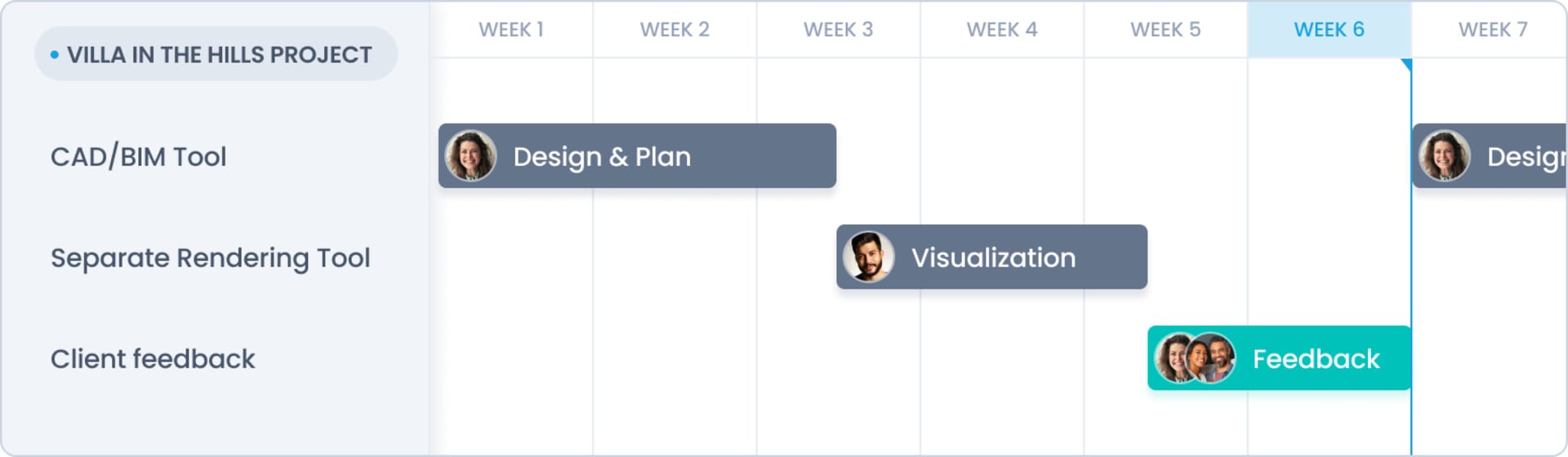This screenshot has width=1568, height=457.
Task: Select the WEEK 2 column header
Action: (675, 29)
